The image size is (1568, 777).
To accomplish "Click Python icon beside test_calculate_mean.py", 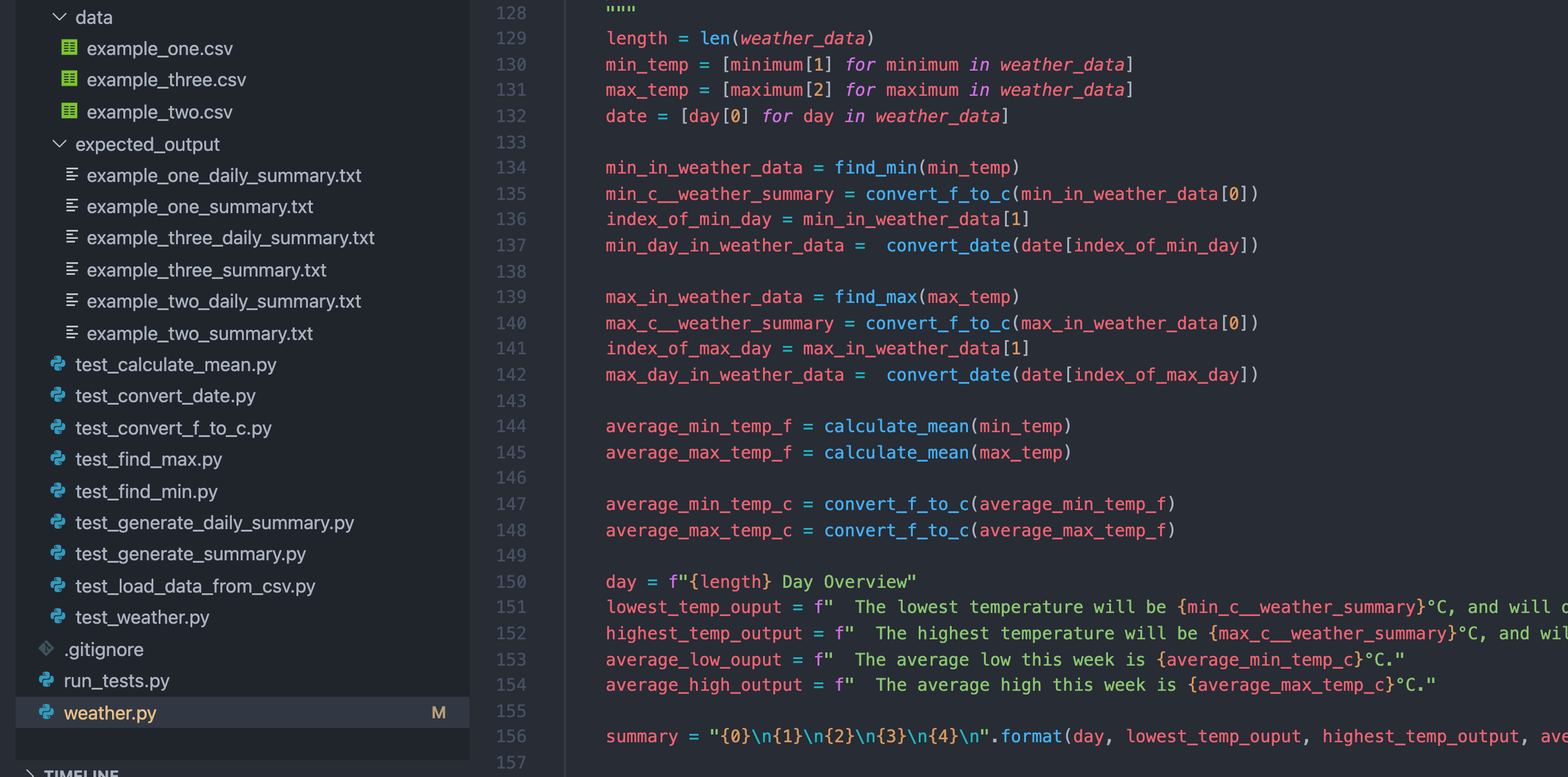I will coord(58,364).
